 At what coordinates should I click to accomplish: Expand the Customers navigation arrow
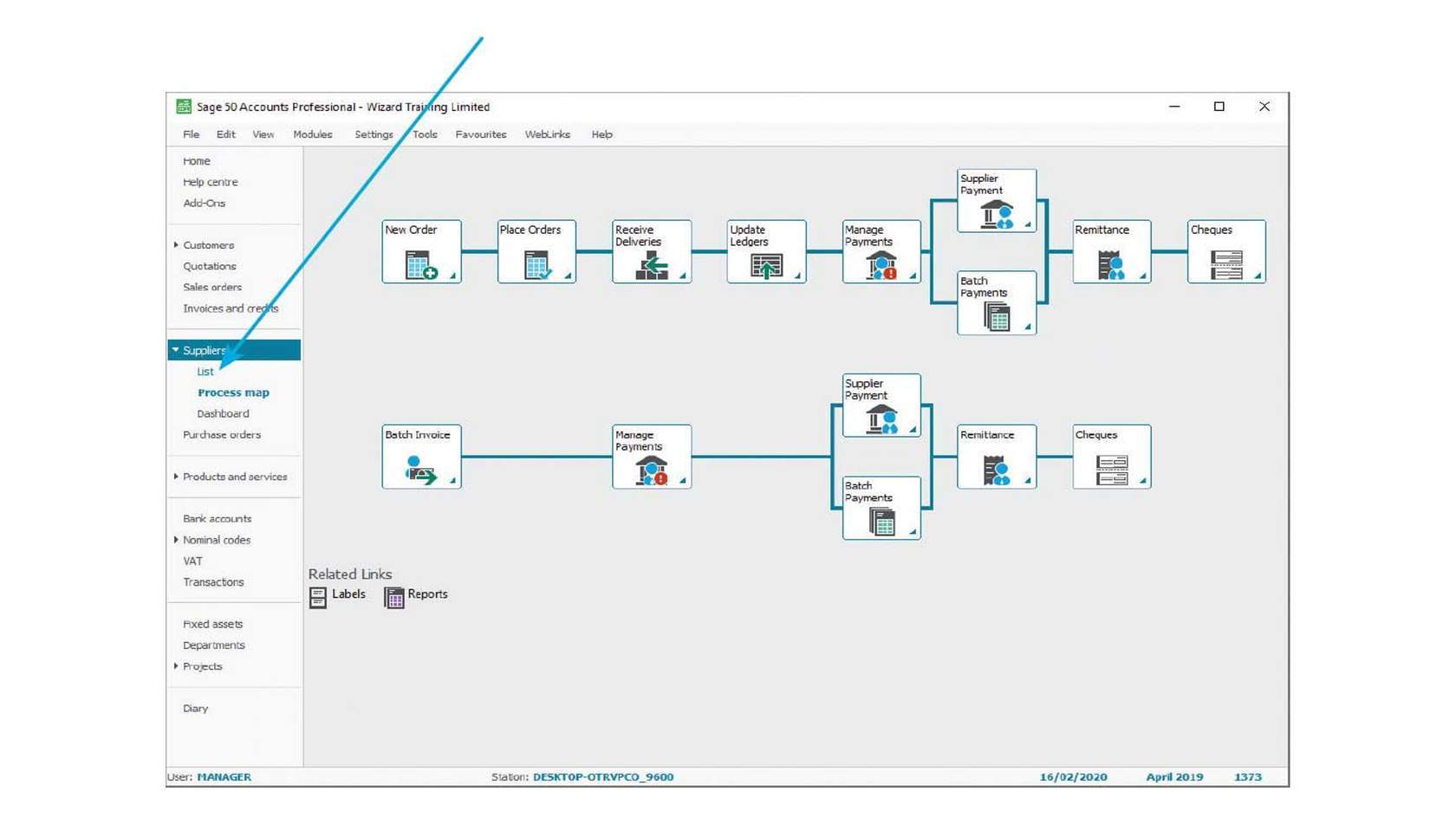tap(176, 245)
